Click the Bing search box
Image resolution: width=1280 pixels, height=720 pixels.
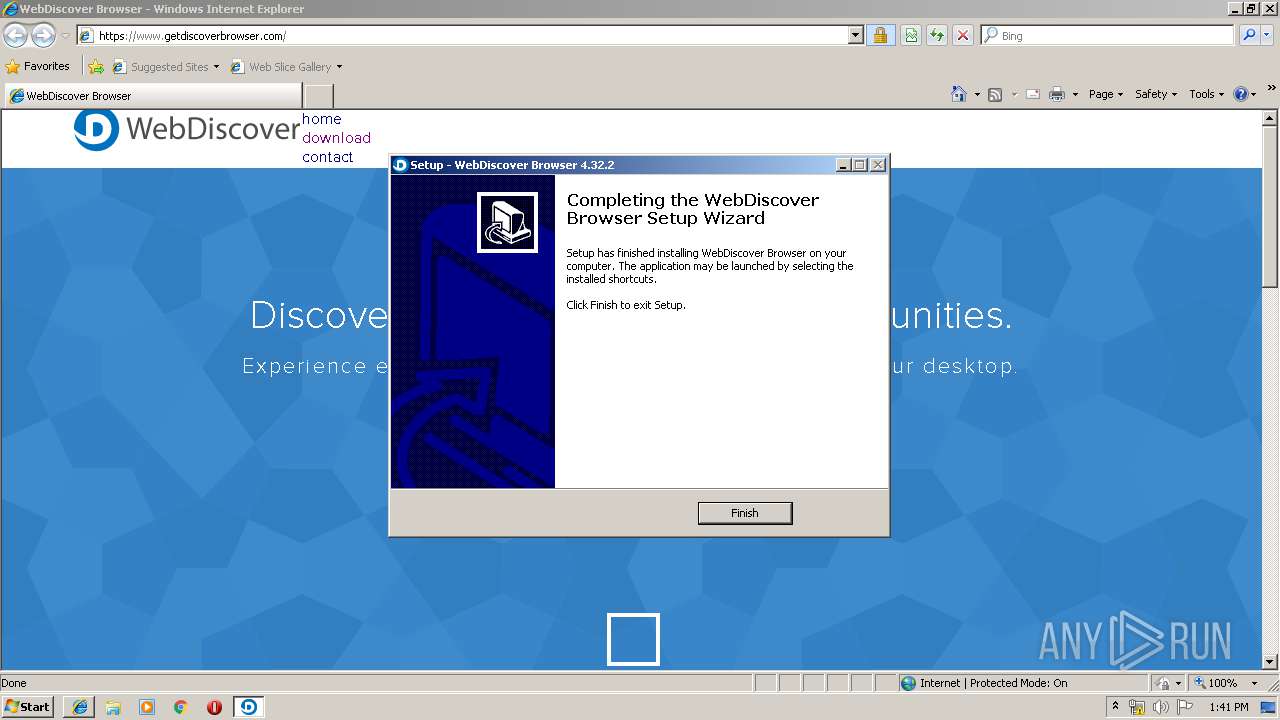click(x=1108, y=36)
